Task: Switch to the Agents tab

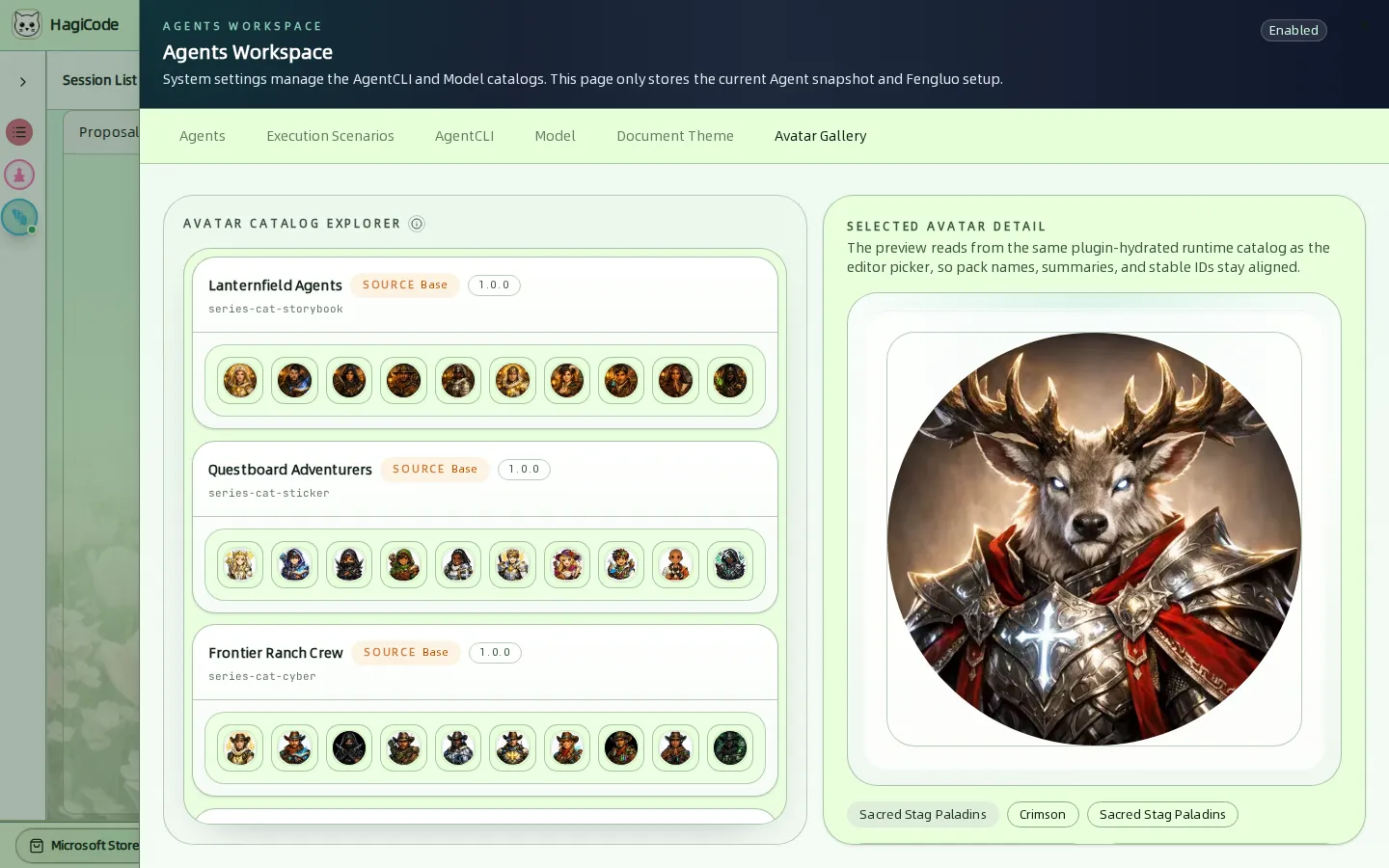Action: (203, 136)
